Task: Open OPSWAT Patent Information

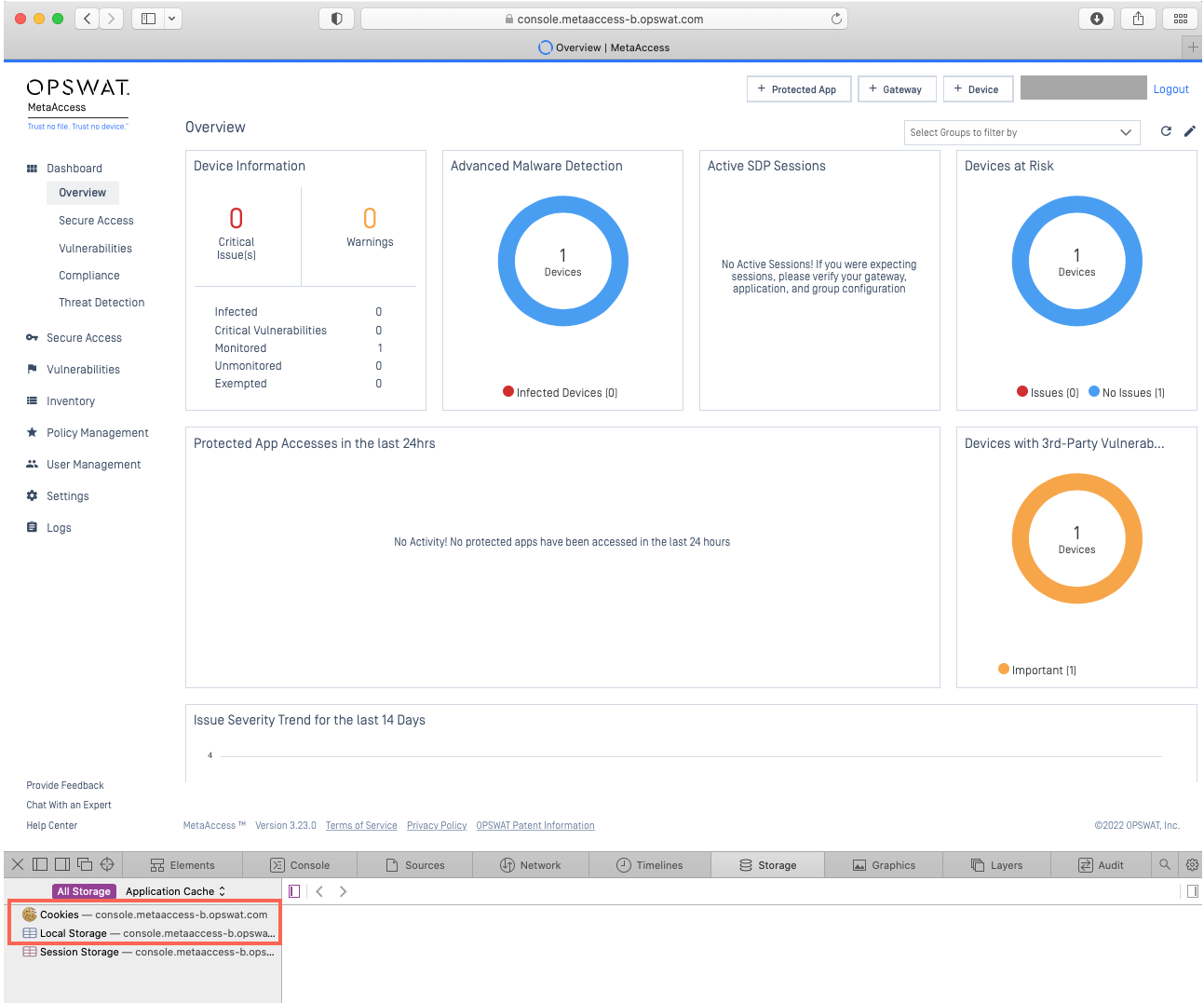Action: pos(535,826)
